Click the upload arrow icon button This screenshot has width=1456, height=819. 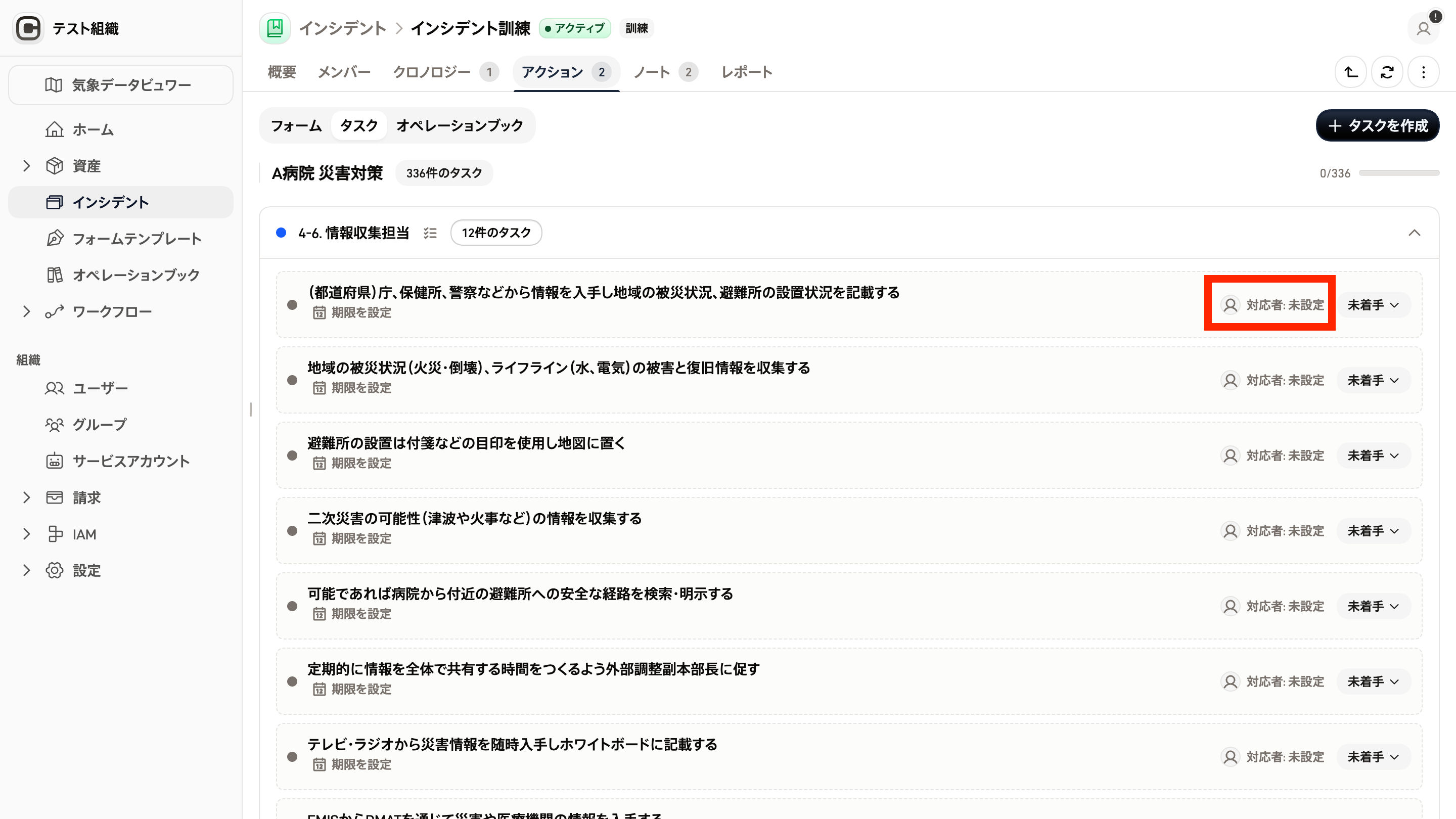pyautogui.click(x=1351, y=72)
